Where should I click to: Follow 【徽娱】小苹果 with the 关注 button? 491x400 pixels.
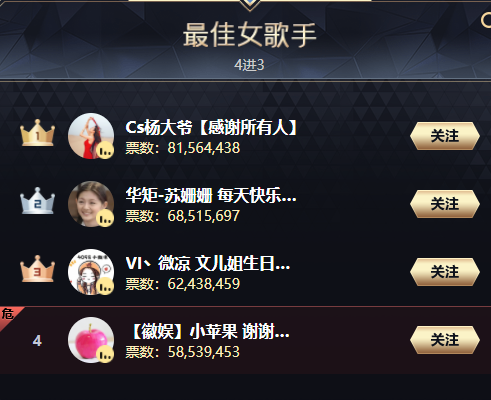click(445, 340)
